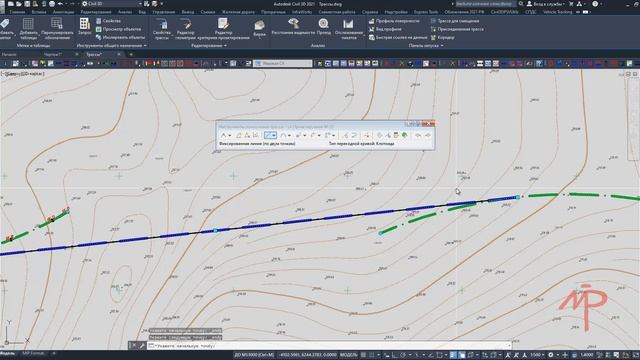This screenshot has height=360, width=640.
Task: Select the alignment grip at blue line end
Action: [518, 197]
